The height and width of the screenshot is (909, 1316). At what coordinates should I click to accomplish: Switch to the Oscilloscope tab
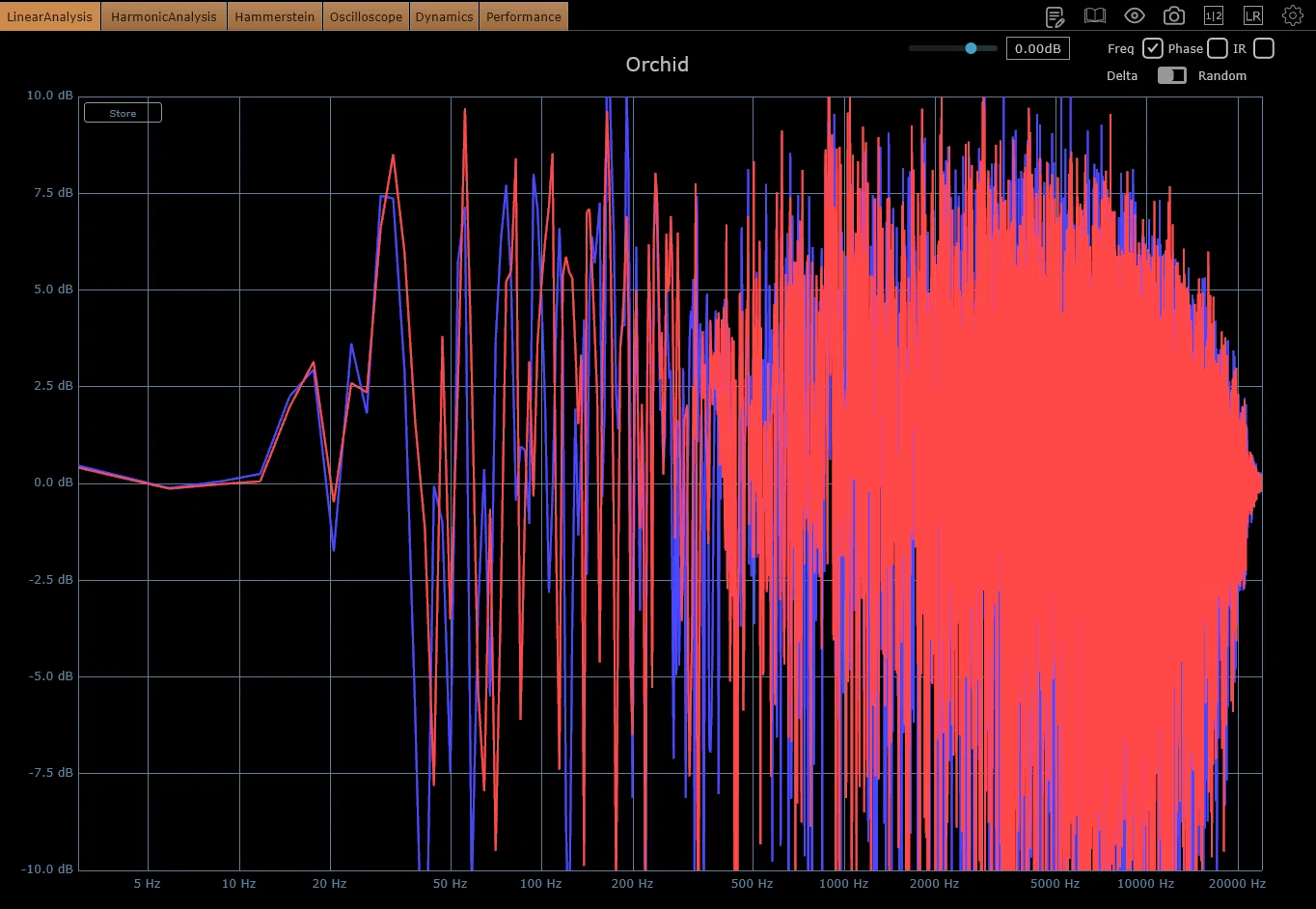pyautogui.click(x=367, y=16)
